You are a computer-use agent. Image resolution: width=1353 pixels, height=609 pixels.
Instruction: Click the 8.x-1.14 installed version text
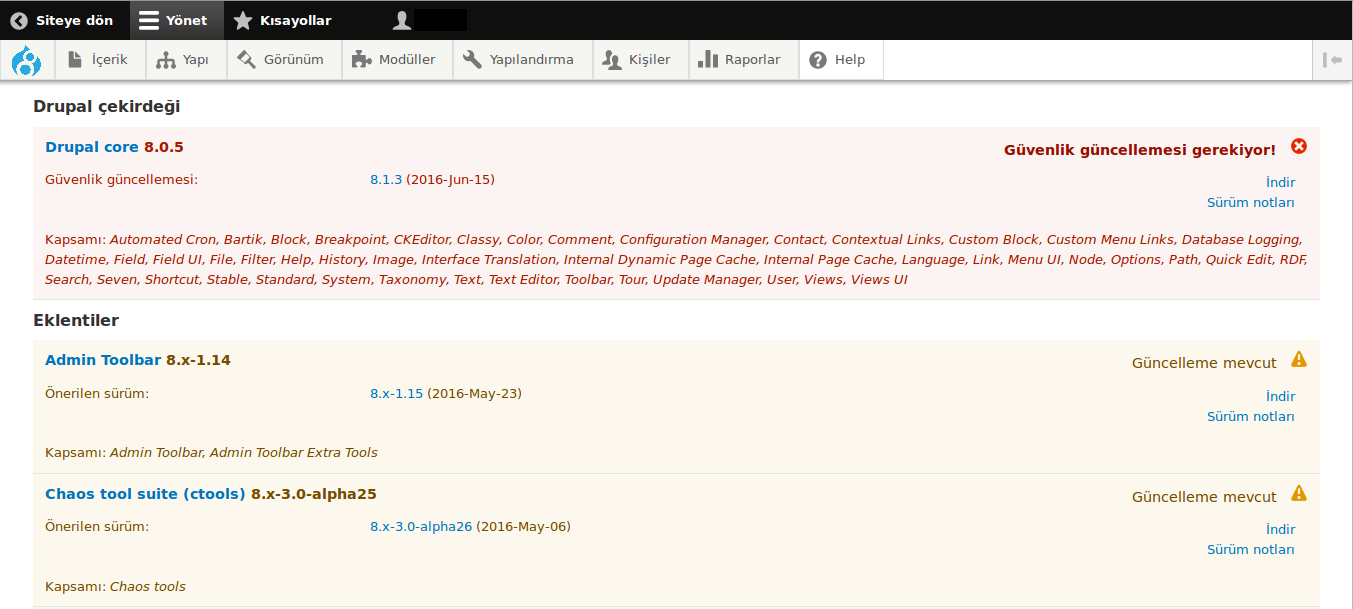coord(198,360)
